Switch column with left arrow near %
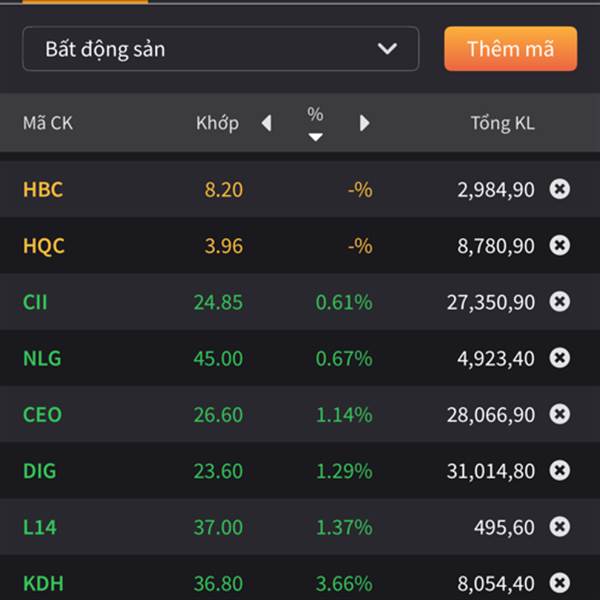Viewport: 600px width, 600px height. point(267,123)
